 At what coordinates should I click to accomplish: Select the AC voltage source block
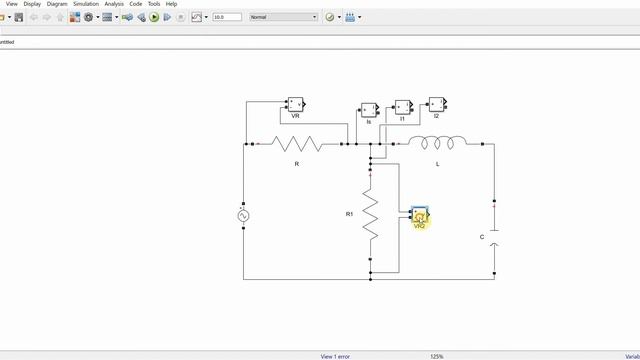point(243,216)
